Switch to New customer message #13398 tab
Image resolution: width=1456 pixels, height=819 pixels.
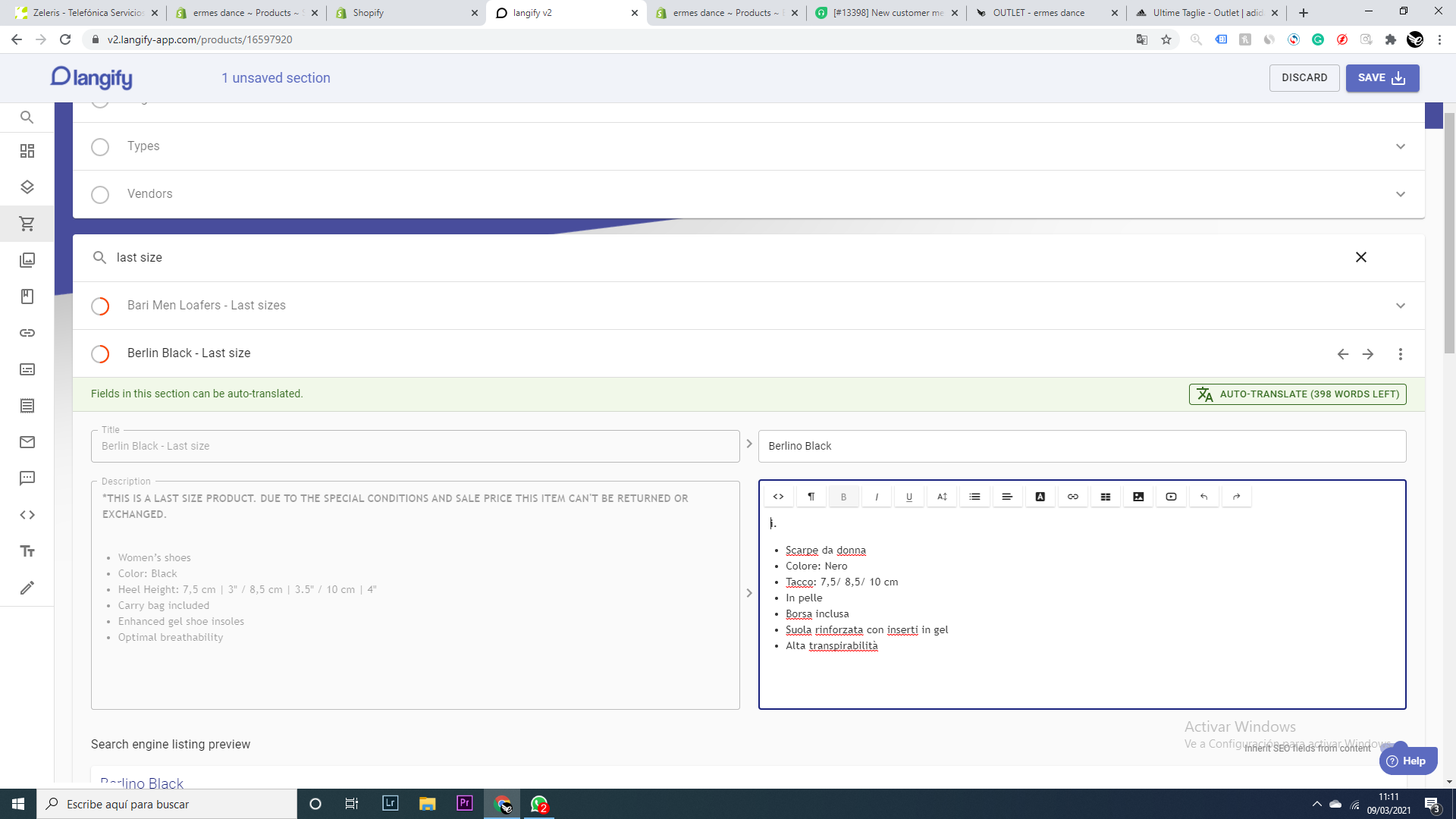pyautogui.click(x=886, y=13)
